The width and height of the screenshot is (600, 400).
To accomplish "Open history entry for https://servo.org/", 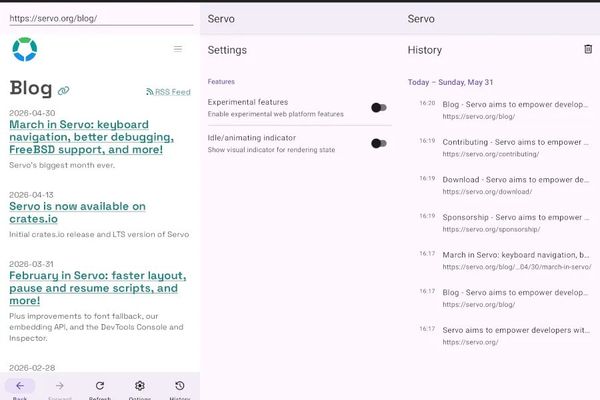I will (x=504, y=335).
